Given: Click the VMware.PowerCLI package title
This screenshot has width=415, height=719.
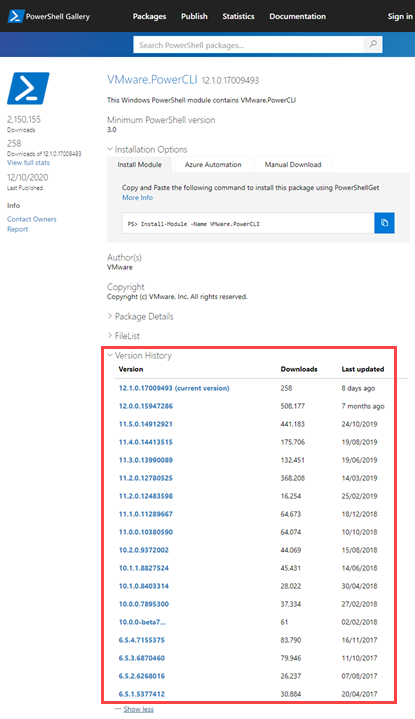Looking at the screenshot, I should (152, 80).
